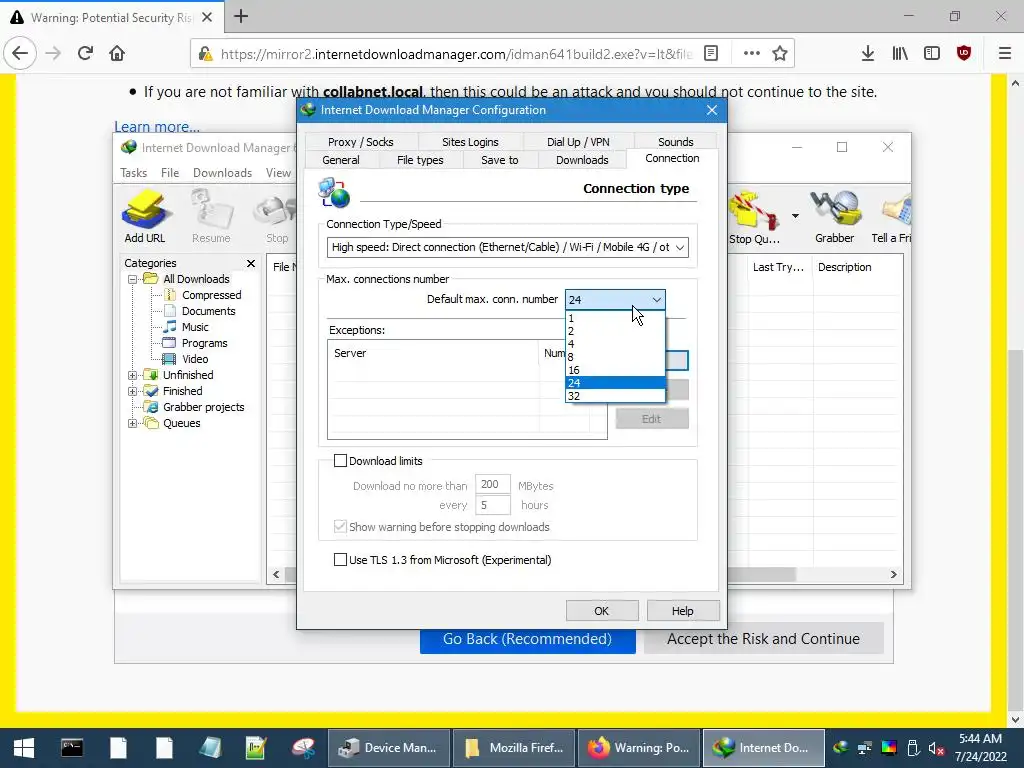Switch to Sites Logins tab

(470, 142)
